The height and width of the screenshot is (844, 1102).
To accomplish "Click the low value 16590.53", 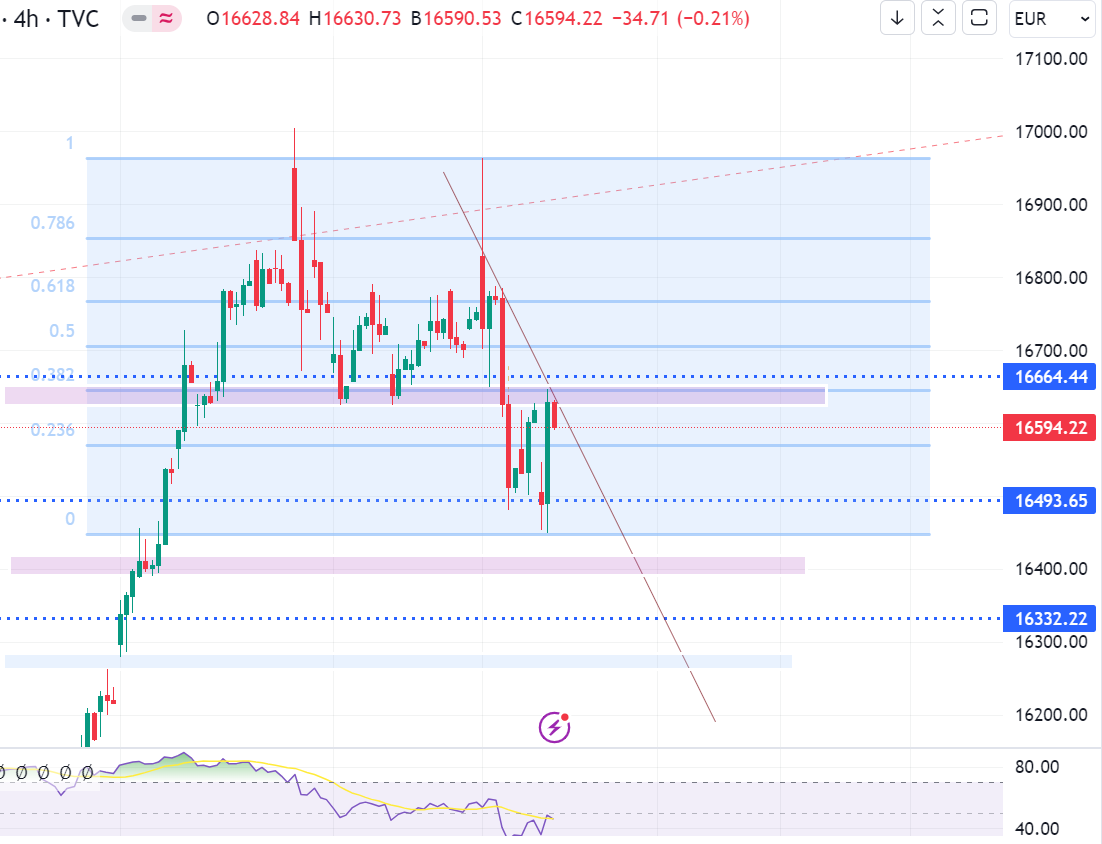I will click(462, 19).
